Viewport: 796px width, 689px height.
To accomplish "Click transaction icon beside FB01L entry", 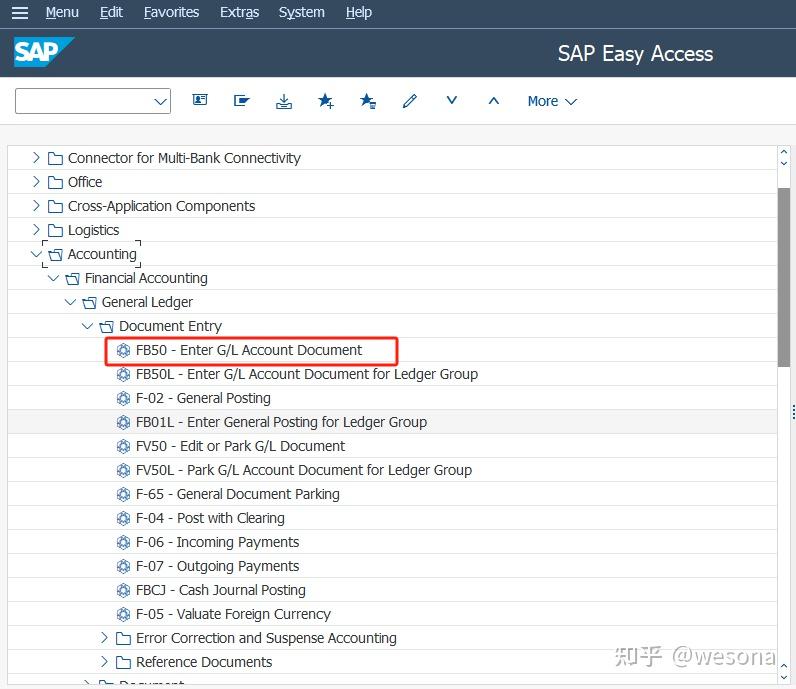I will (x=123, y=422).
